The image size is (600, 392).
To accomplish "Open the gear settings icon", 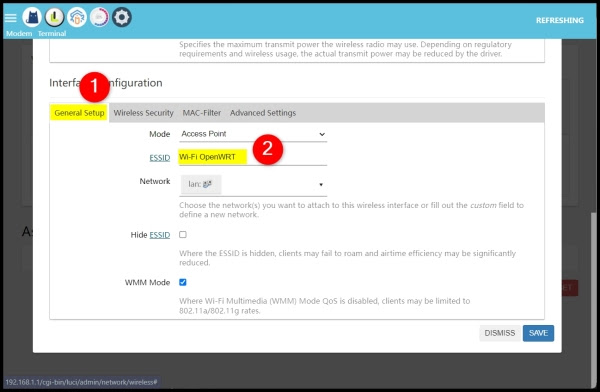I will (x=122, y=17).
